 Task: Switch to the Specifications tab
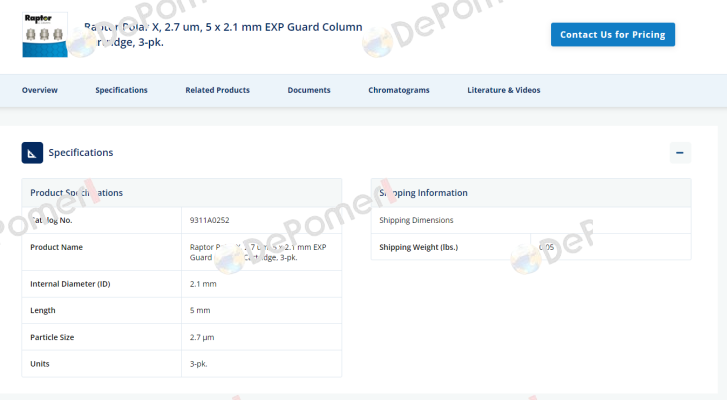coord(121,90)
